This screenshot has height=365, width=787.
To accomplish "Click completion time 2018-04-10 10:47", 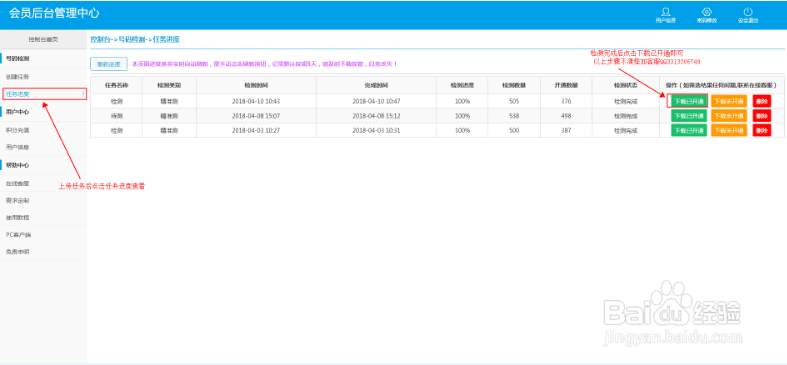I will pos(376,101).
